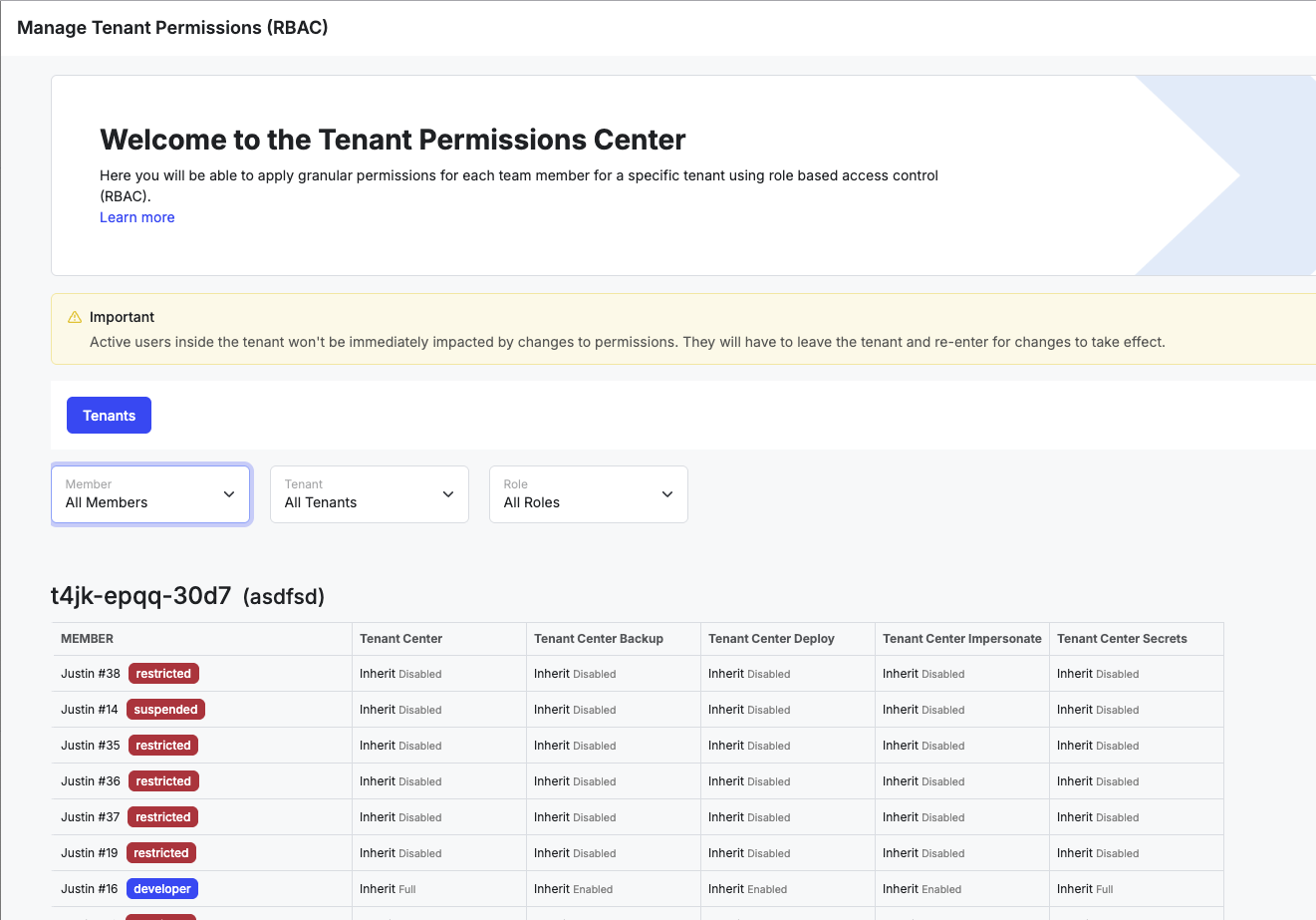Follow the Learn more link
Image resolution: width=1316 pixels, height=920 pixels.
pyautogui.click(x=137, y=217)
